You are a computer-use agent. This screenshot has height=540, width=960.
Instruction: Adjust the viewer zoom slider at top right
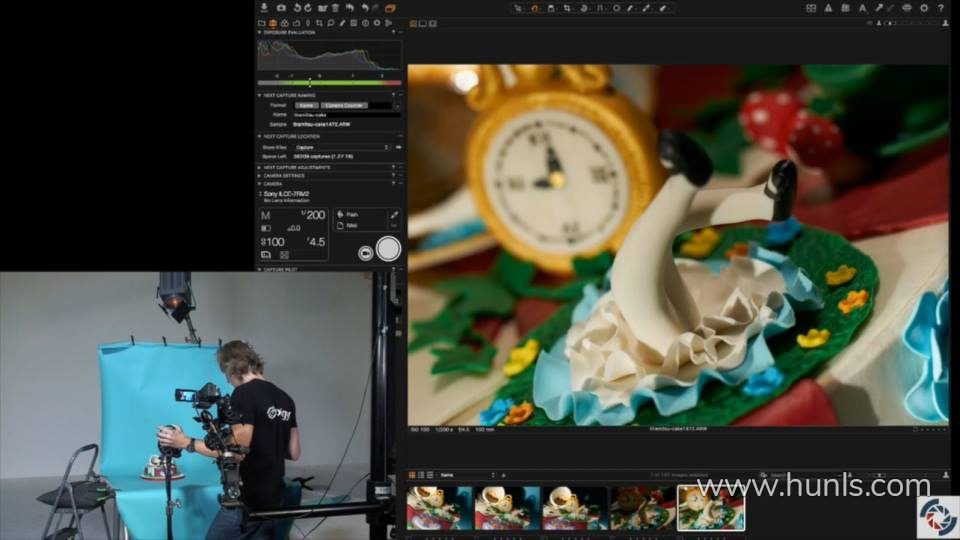pyautogui.click(x=912, y=23)
